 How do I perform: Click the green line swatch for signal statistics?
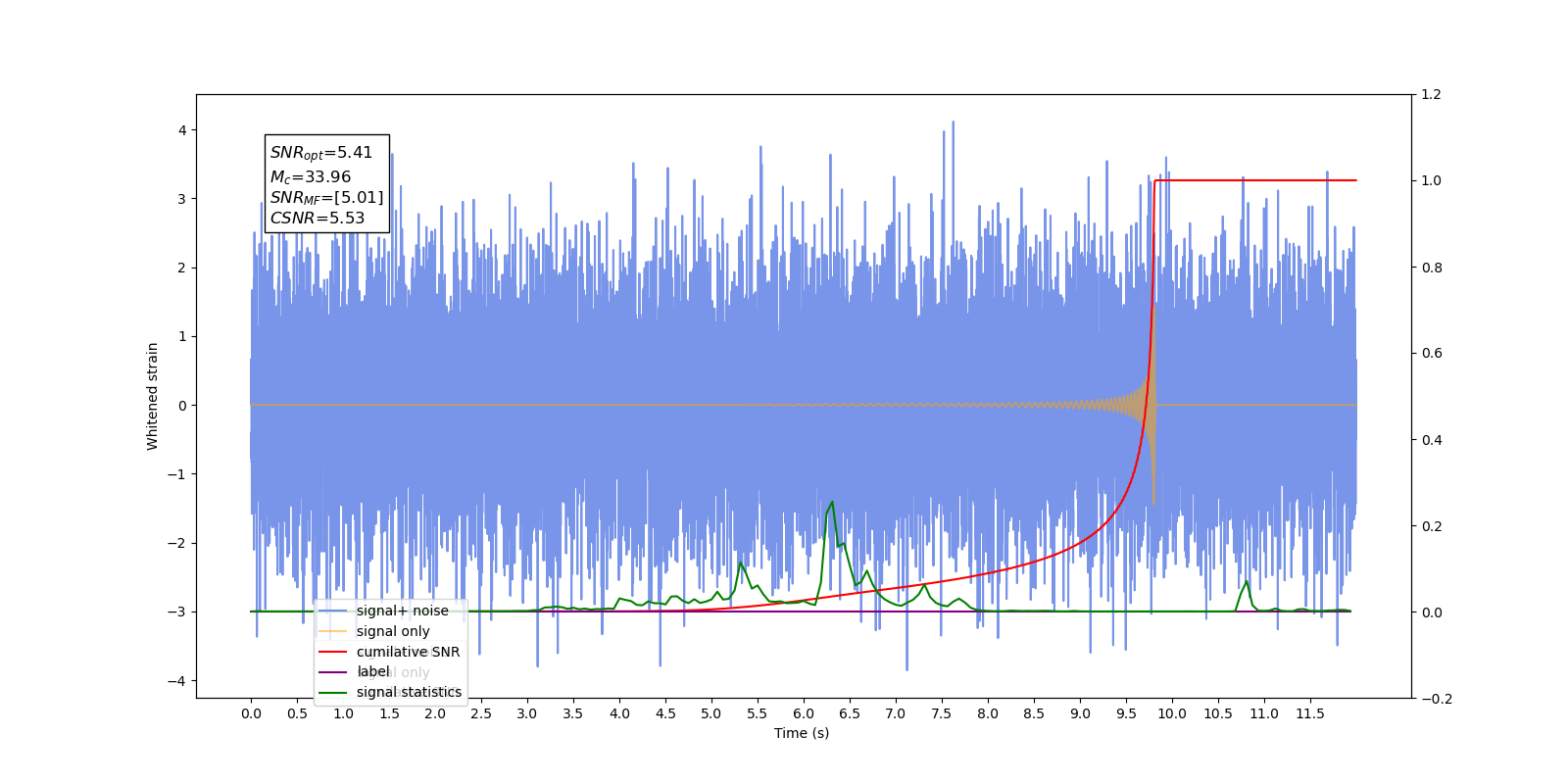tap(333, 692)
